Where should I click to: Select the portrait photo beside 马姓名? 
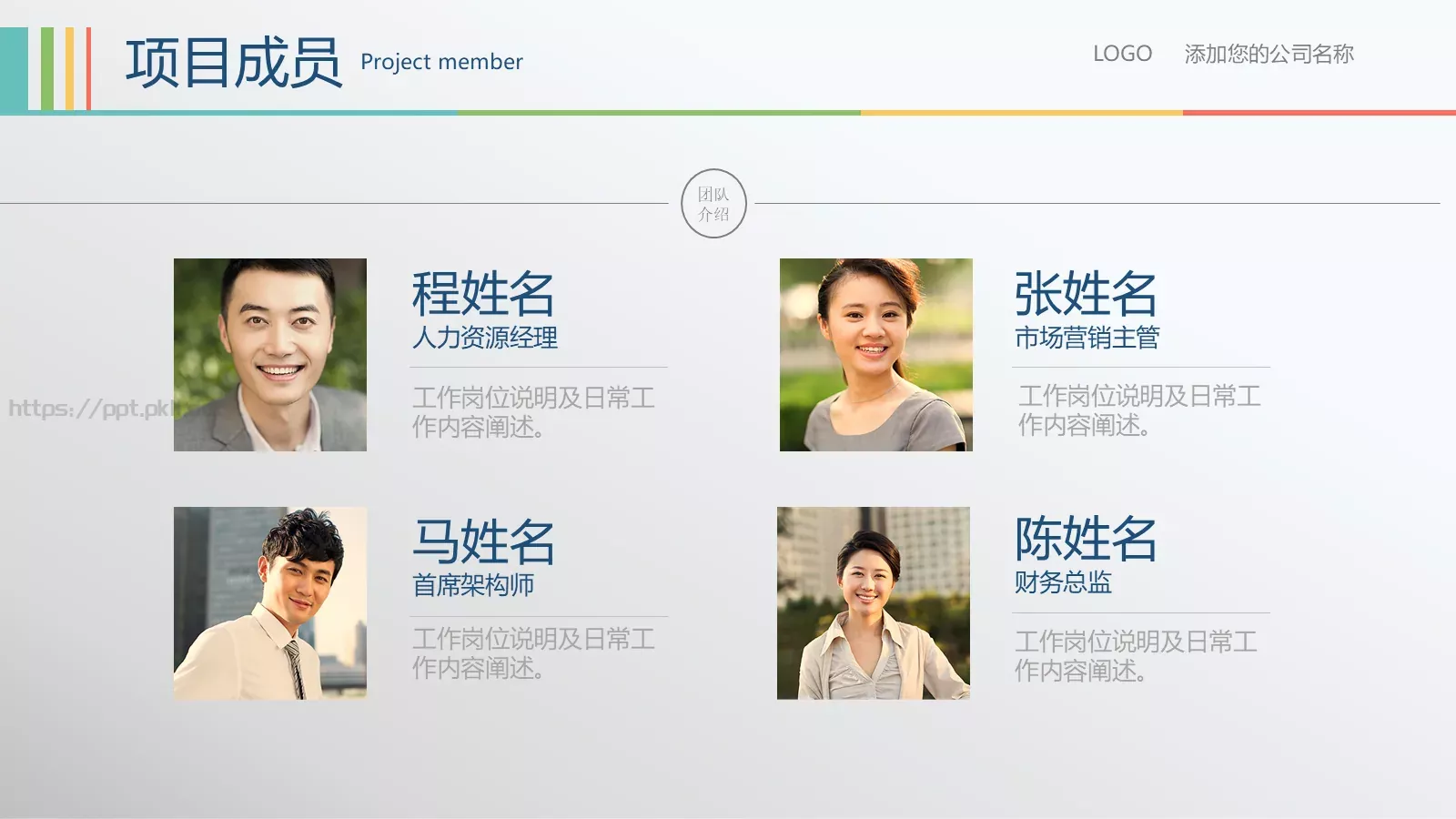(270, 603)
